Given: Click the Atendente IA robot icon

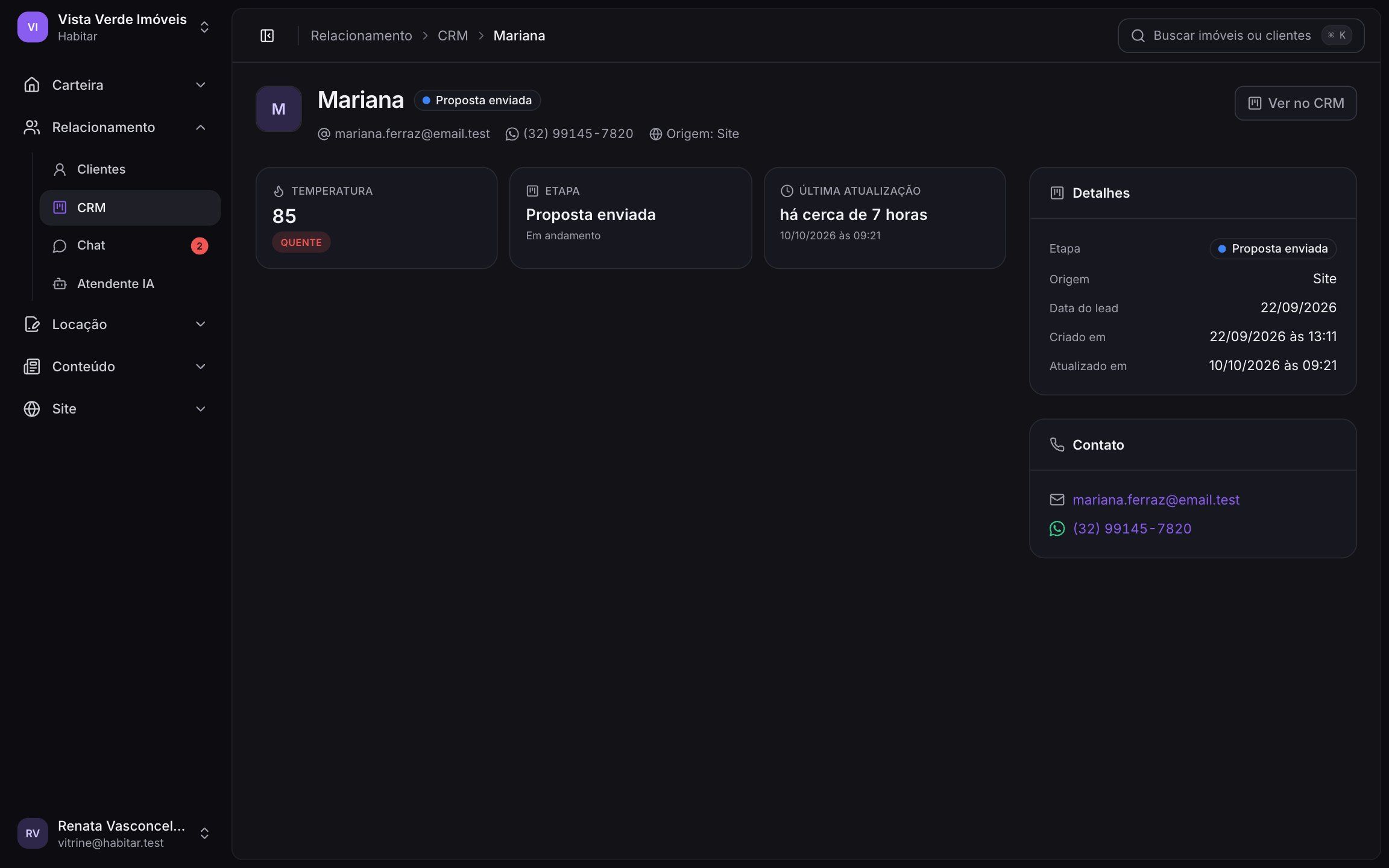Looking at the screenshot, I should click(60, 284).
